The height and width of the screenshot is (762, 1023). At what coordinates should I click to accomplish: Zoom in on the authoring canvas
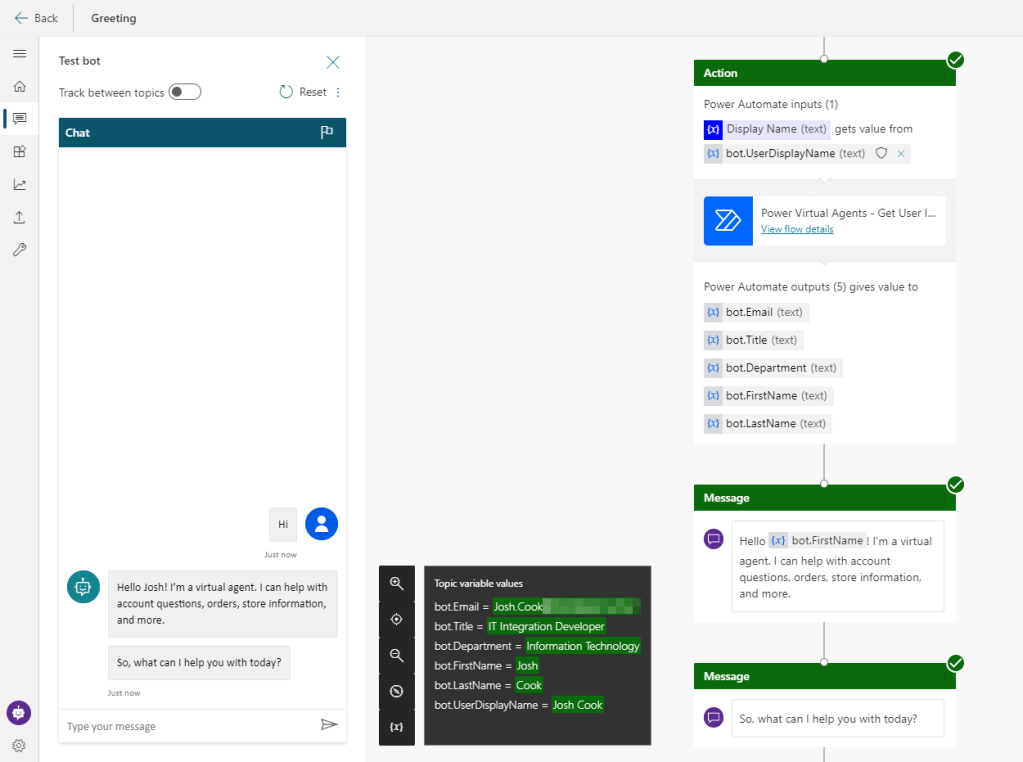[396, 583]
